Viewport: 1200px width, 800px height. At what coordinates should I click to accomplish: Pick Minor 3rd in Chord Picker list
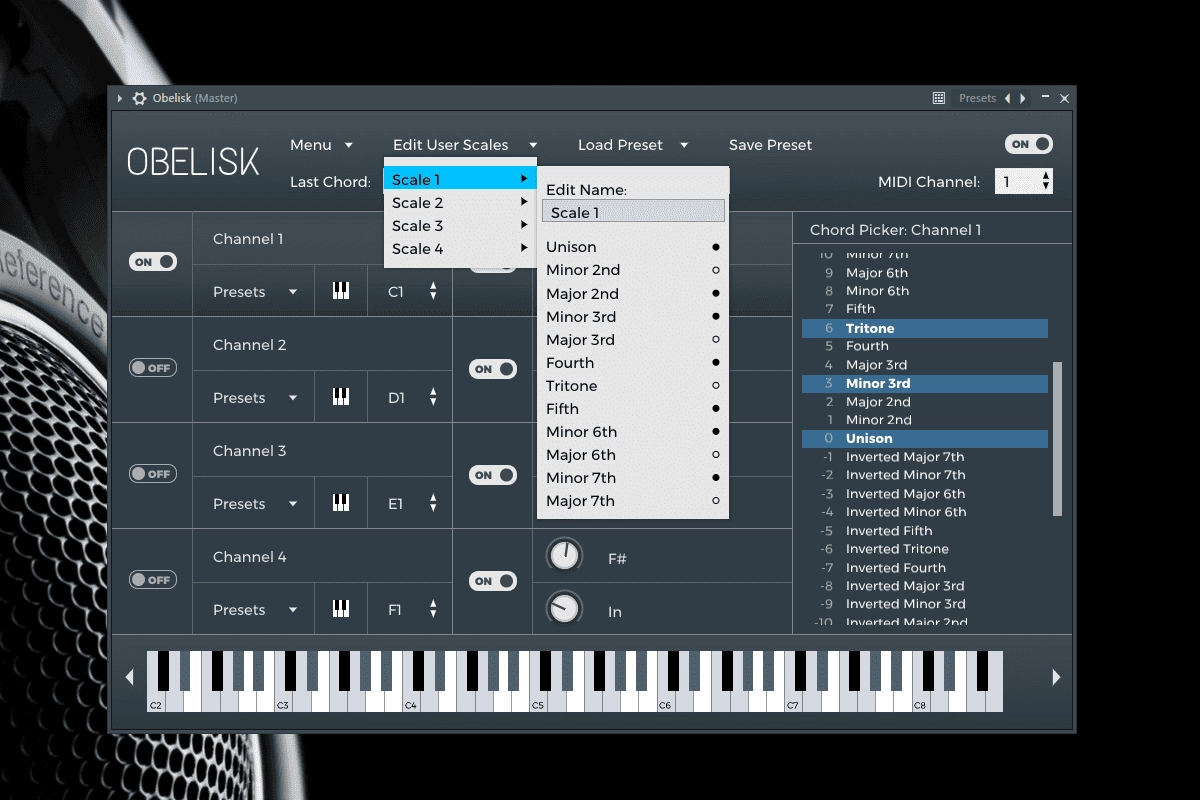pos(925,383)
